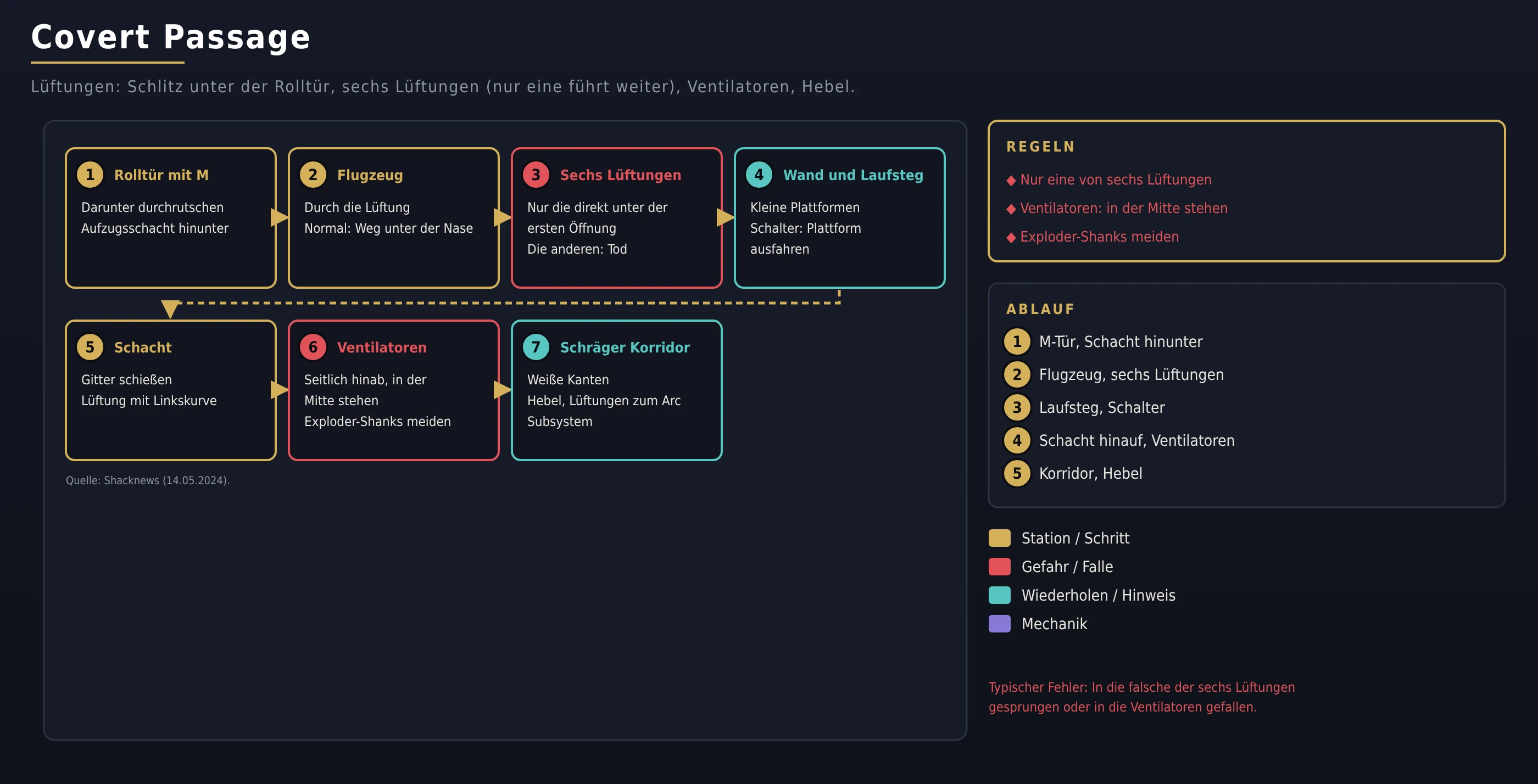Click the diamond bullet before Exploder-Shanks meiden
This screenshot has width=1538, height=784.
click(x=1011, y=238)
